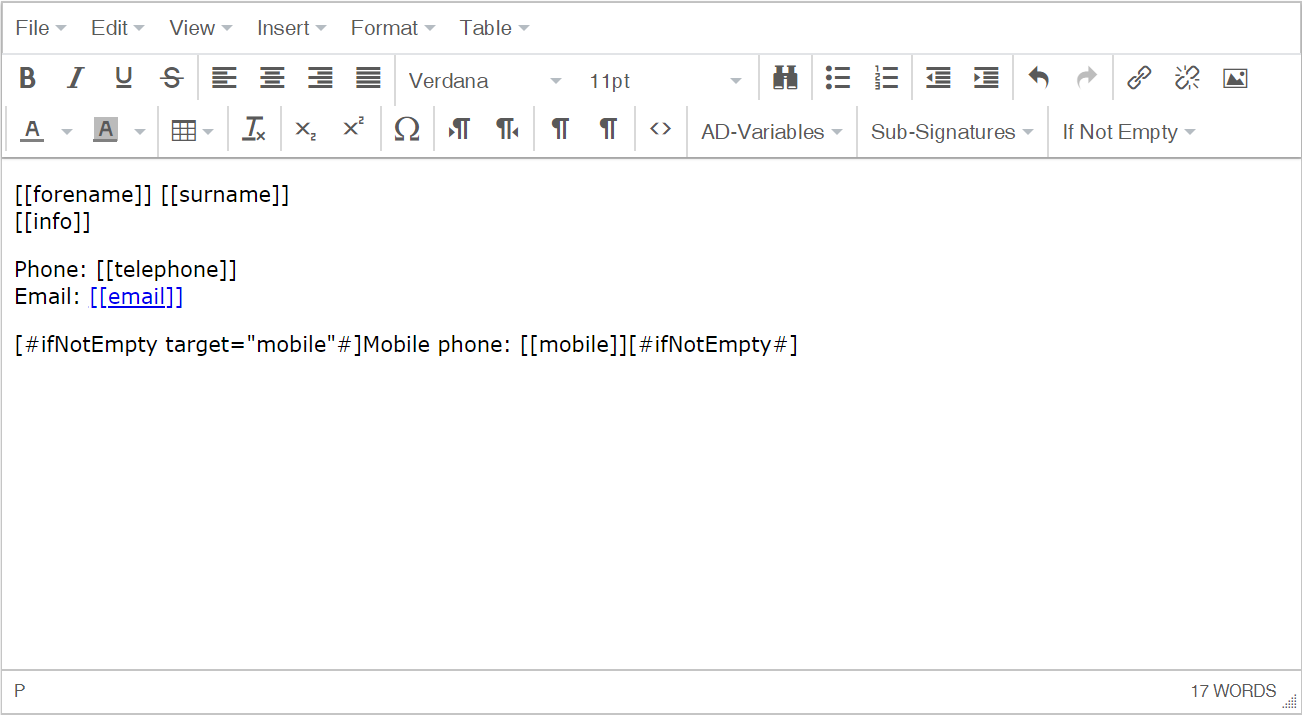Screen dimensions: 1302x715
Task: Align text right
Action: (x=320, y=78)
